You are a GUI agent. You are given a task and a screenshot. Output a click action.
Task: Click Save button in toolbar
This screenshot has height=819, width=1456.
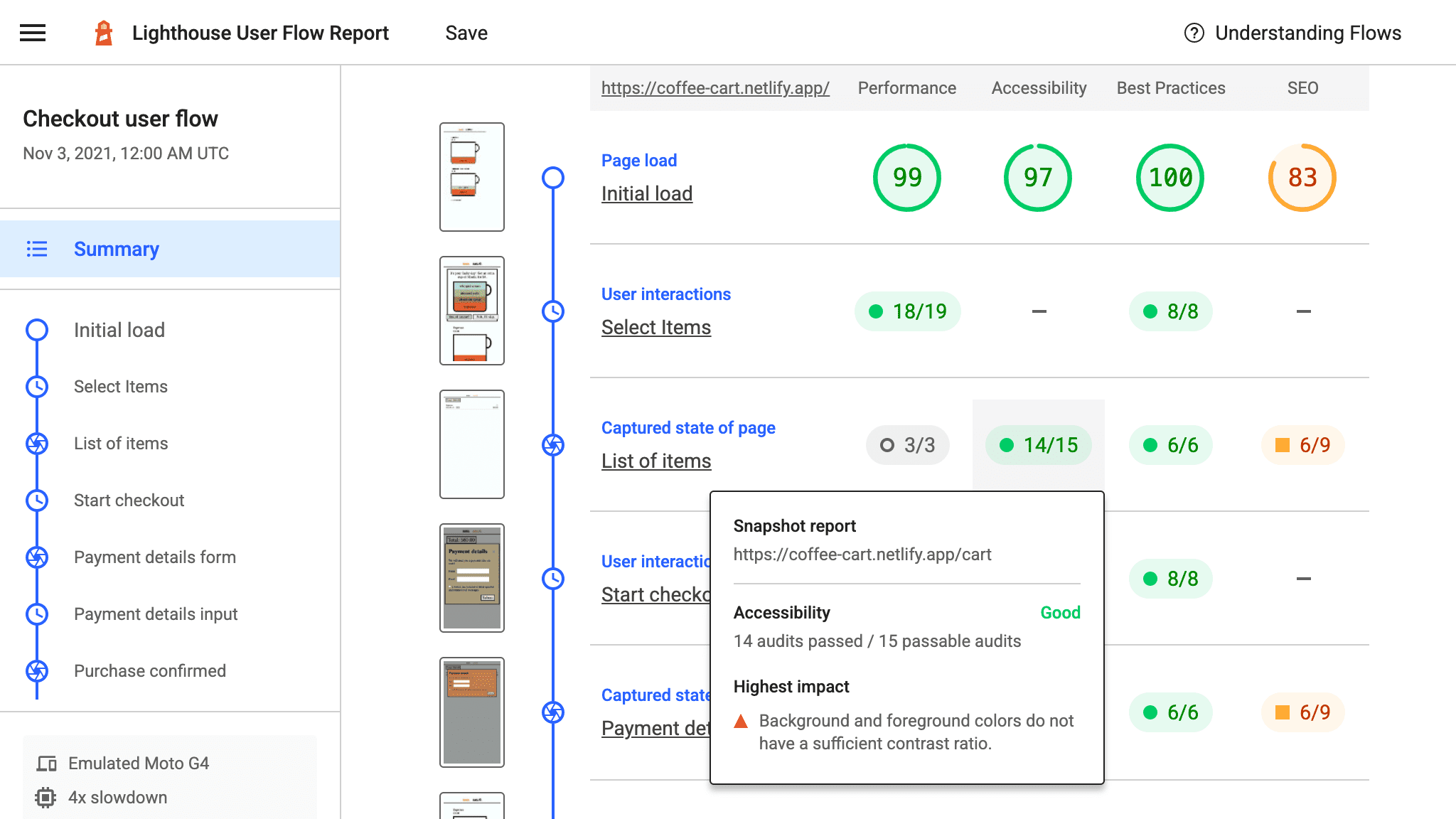click(467, 33)
